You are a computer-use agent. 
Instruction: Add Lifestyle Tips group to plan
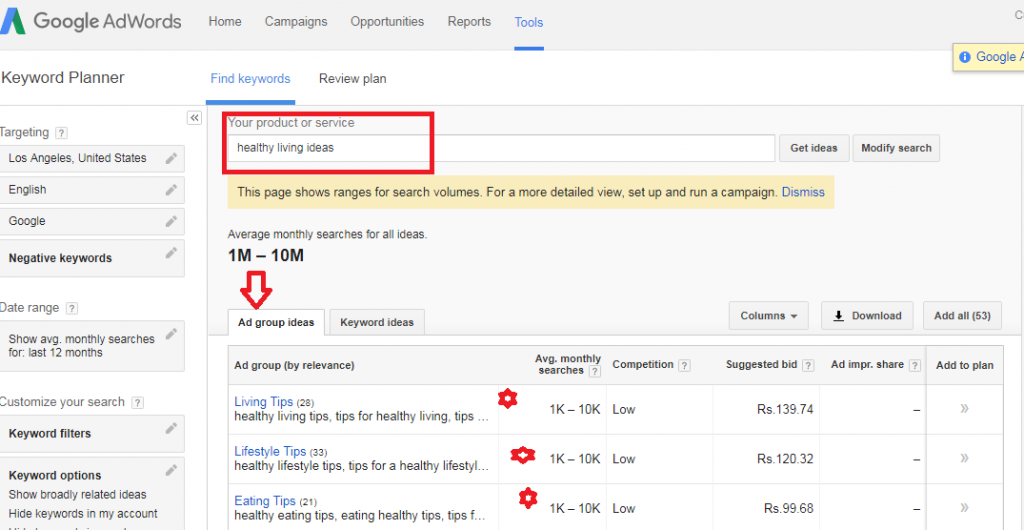[964, 458]
